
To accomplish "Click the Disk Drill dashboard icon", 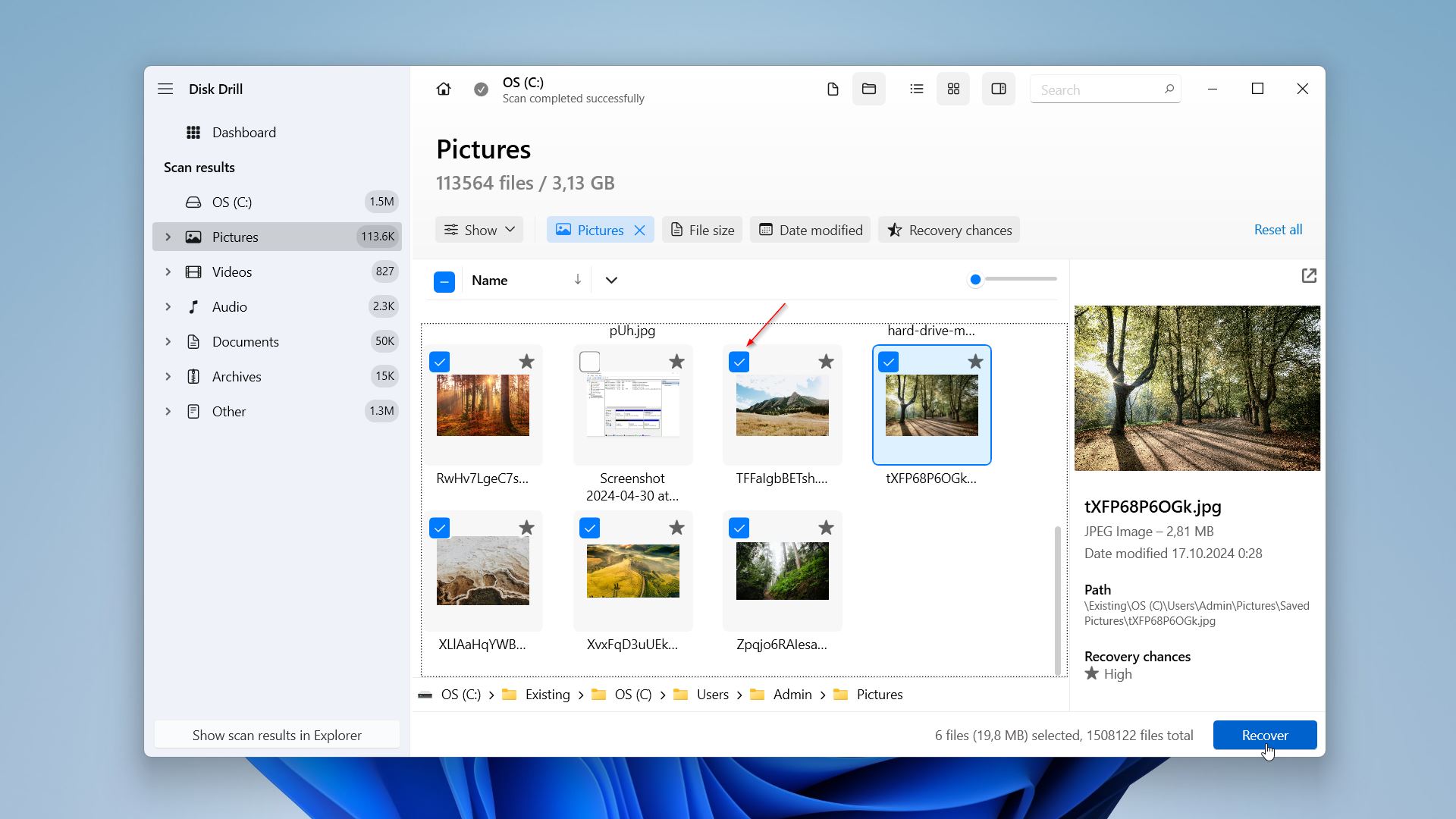I will [194, 131].
